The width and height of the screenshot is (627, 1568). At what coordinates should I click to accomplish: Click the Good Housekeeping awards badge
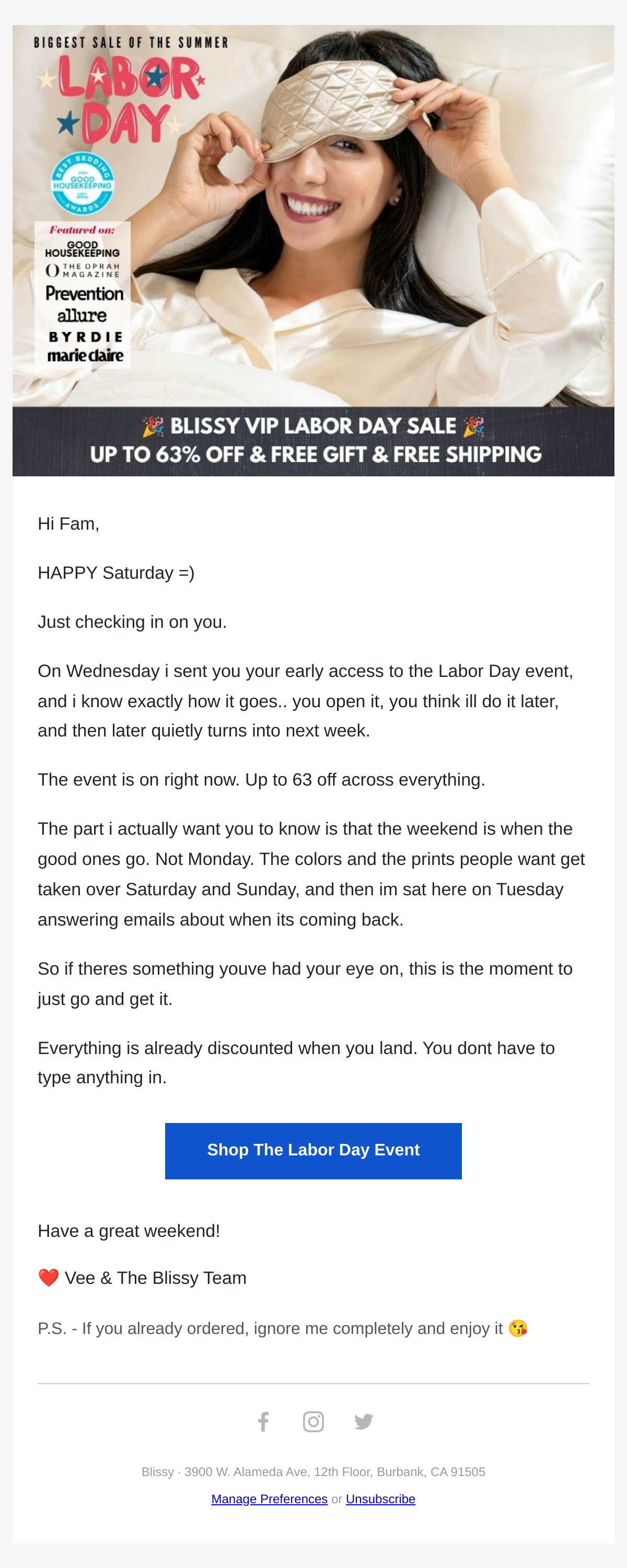pos(83,183)
